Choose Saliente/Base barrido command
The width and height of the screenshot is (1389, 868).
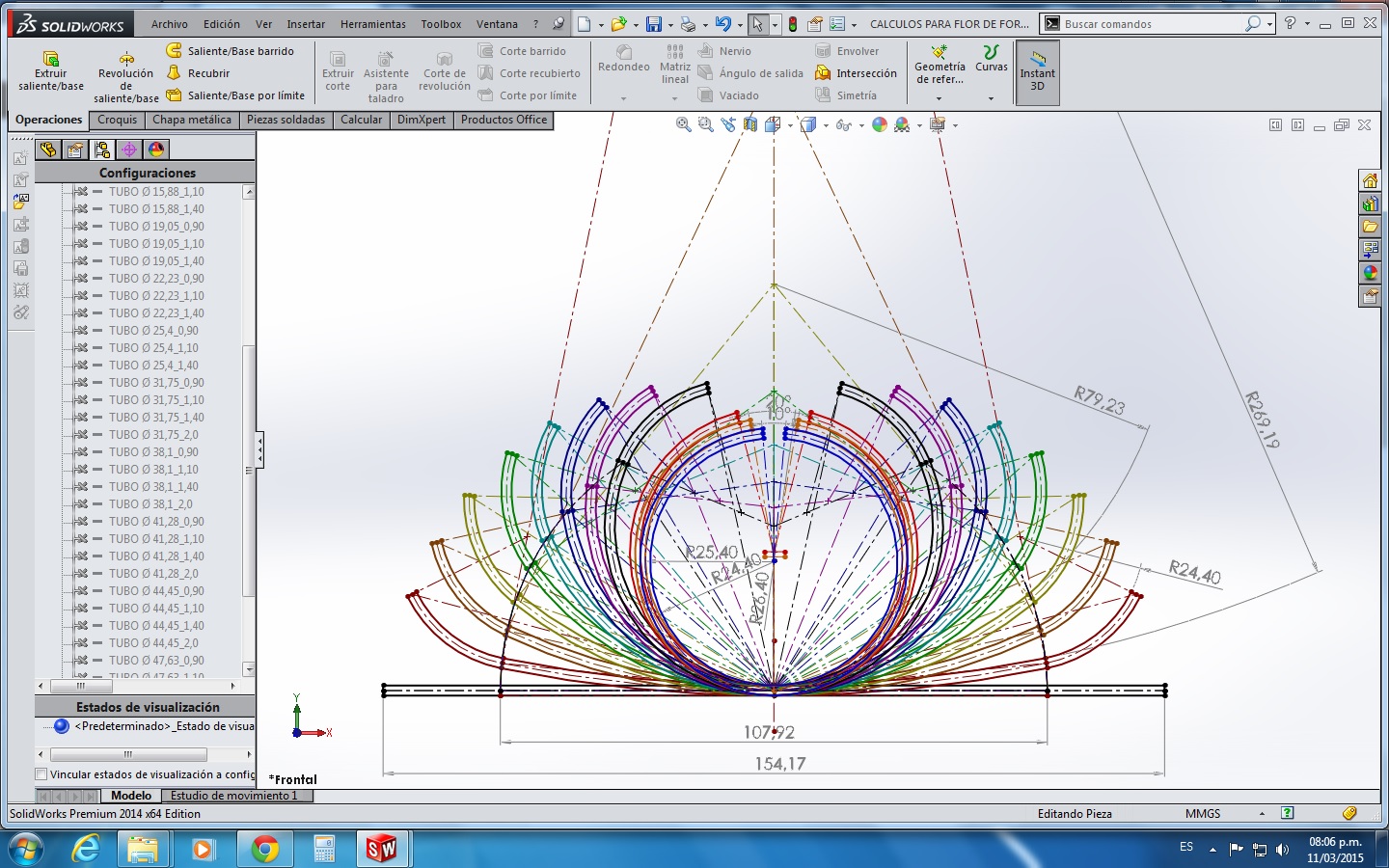231,51
